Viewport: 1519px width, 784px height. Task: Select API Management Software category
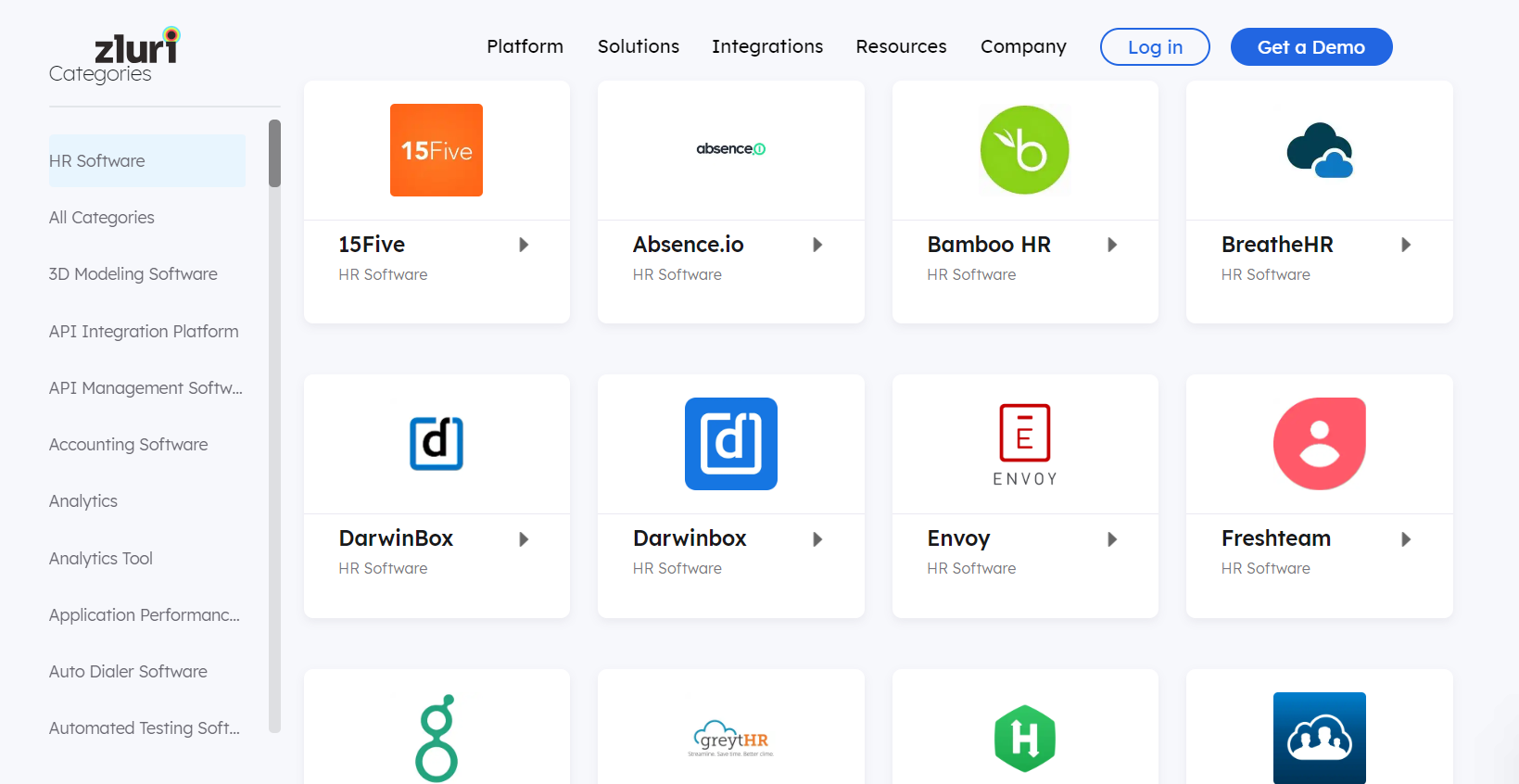pos(146,388)
